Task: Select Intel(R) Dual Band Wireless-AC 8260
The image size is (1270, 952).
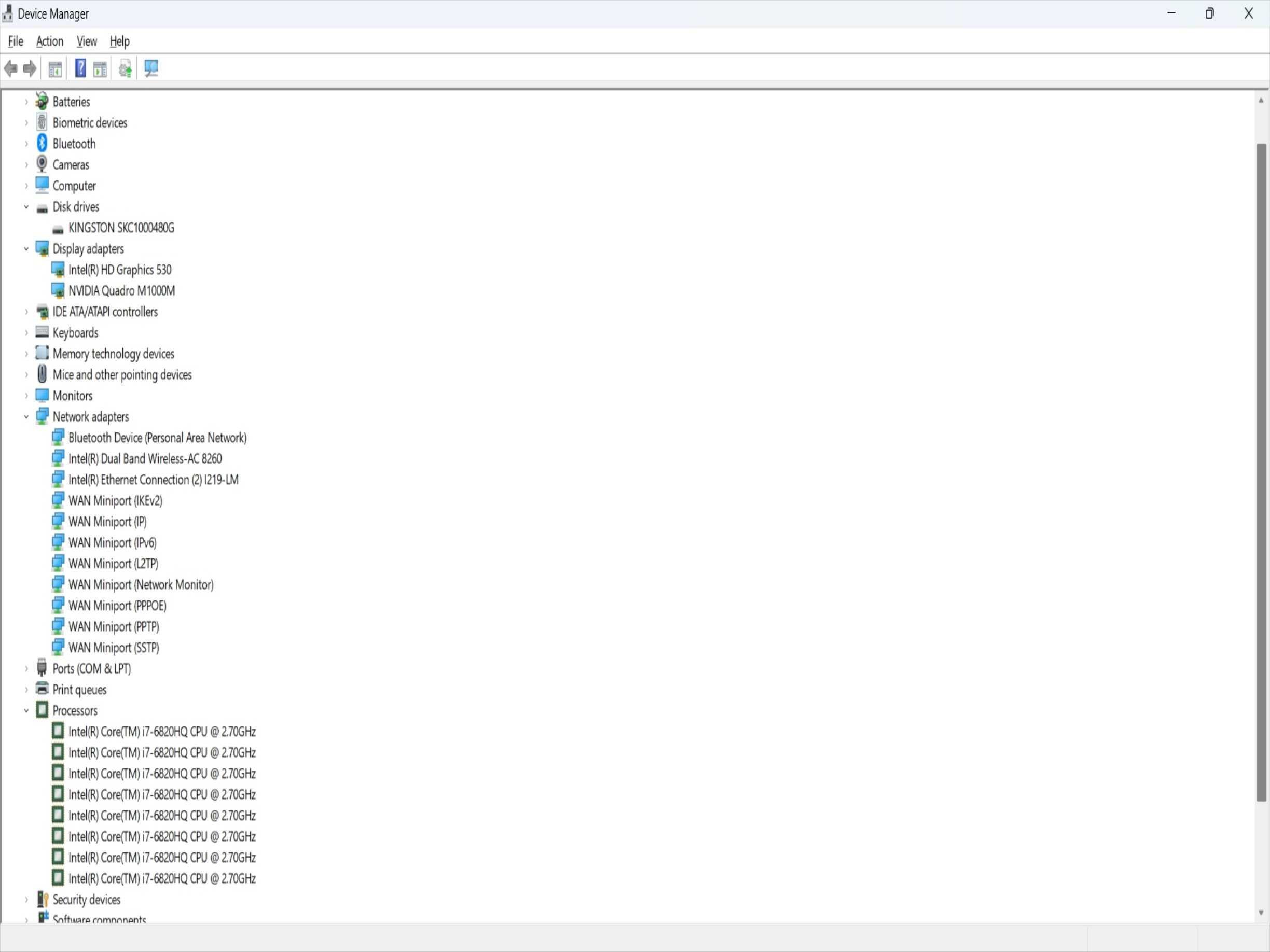Action: coord(145,458)
